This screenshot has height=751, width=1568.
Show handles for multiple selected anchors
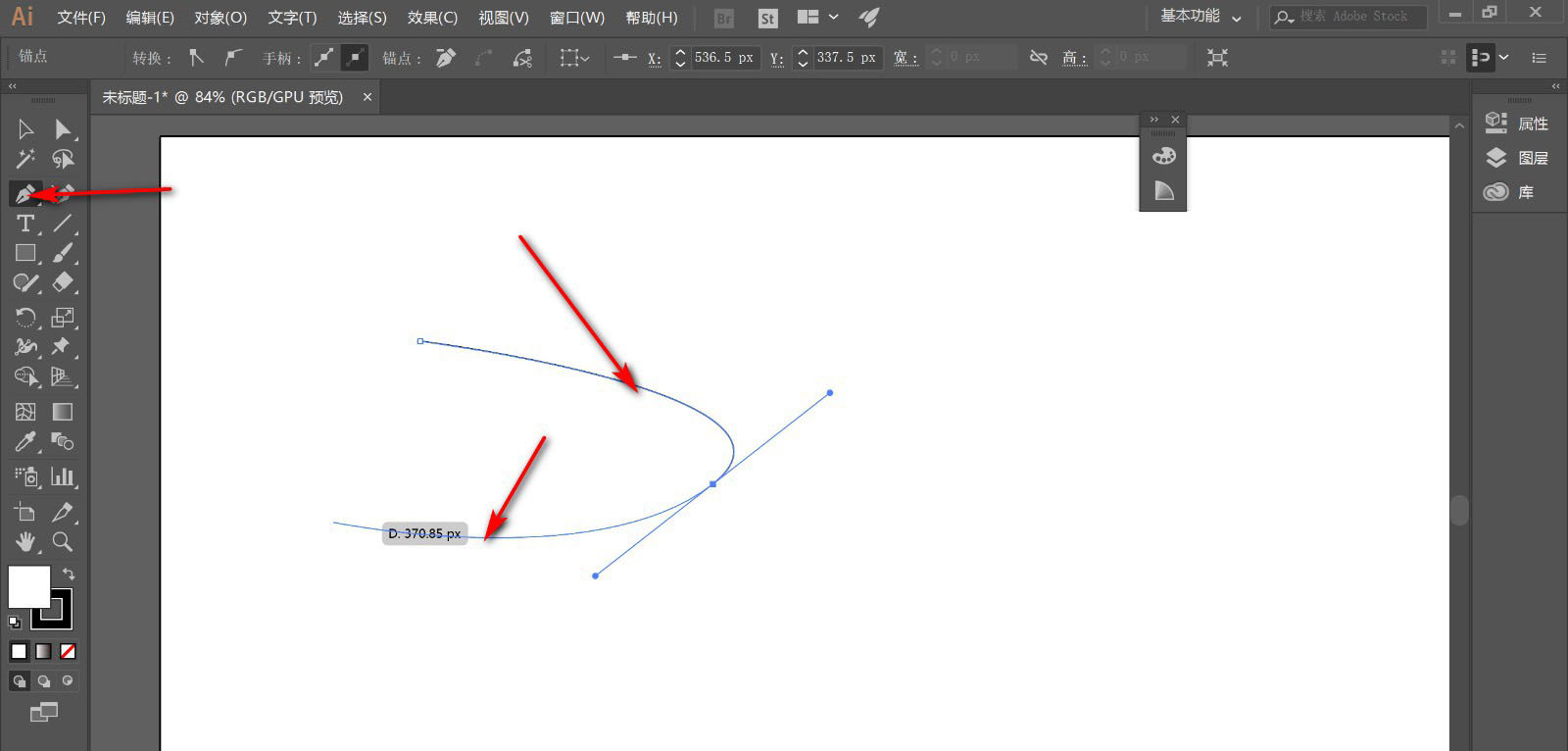pos(323,58)
